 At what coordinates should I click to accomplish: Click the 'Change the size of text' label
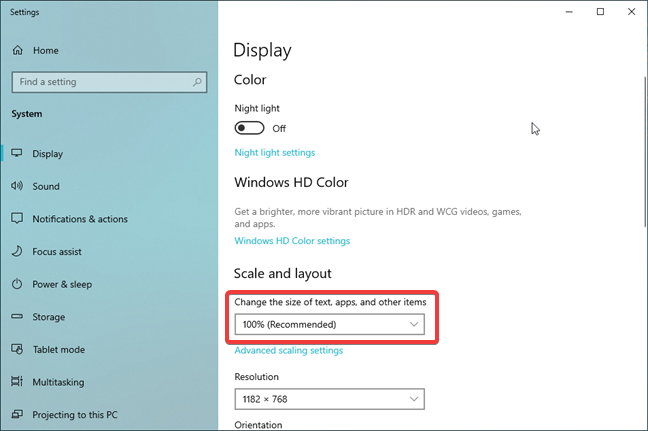click(330, 302)
